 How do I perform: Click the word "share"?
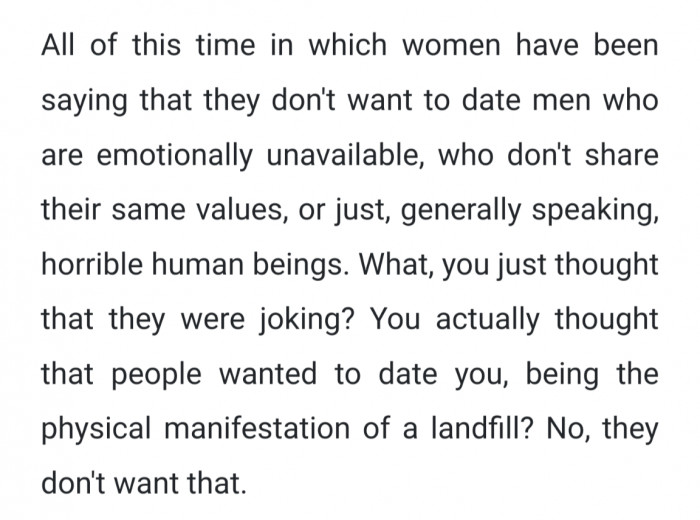(x=622, y=158)
